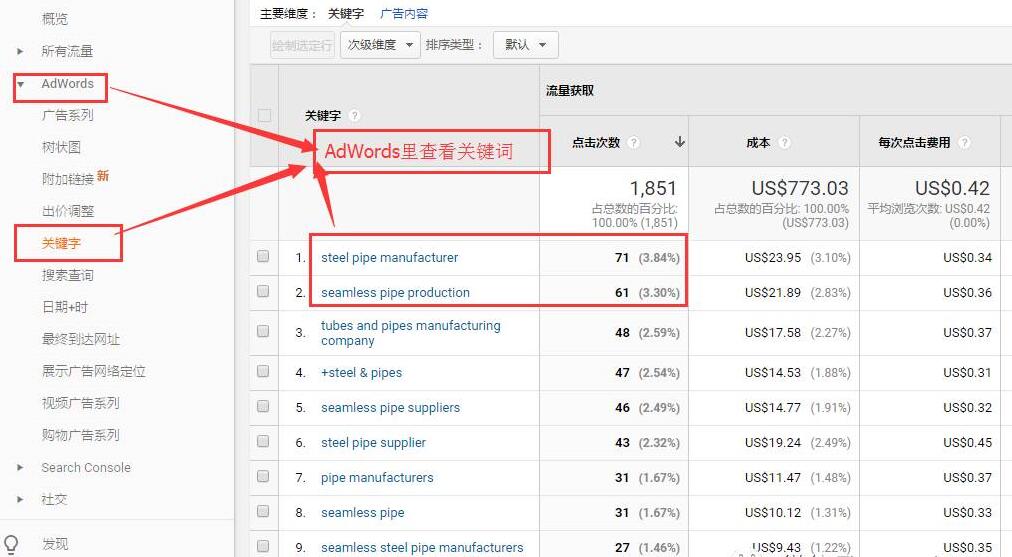Check the row 8 seamless pipe checkbox
The width and height of the screenshot is (1012, 557).
point(263,511)
